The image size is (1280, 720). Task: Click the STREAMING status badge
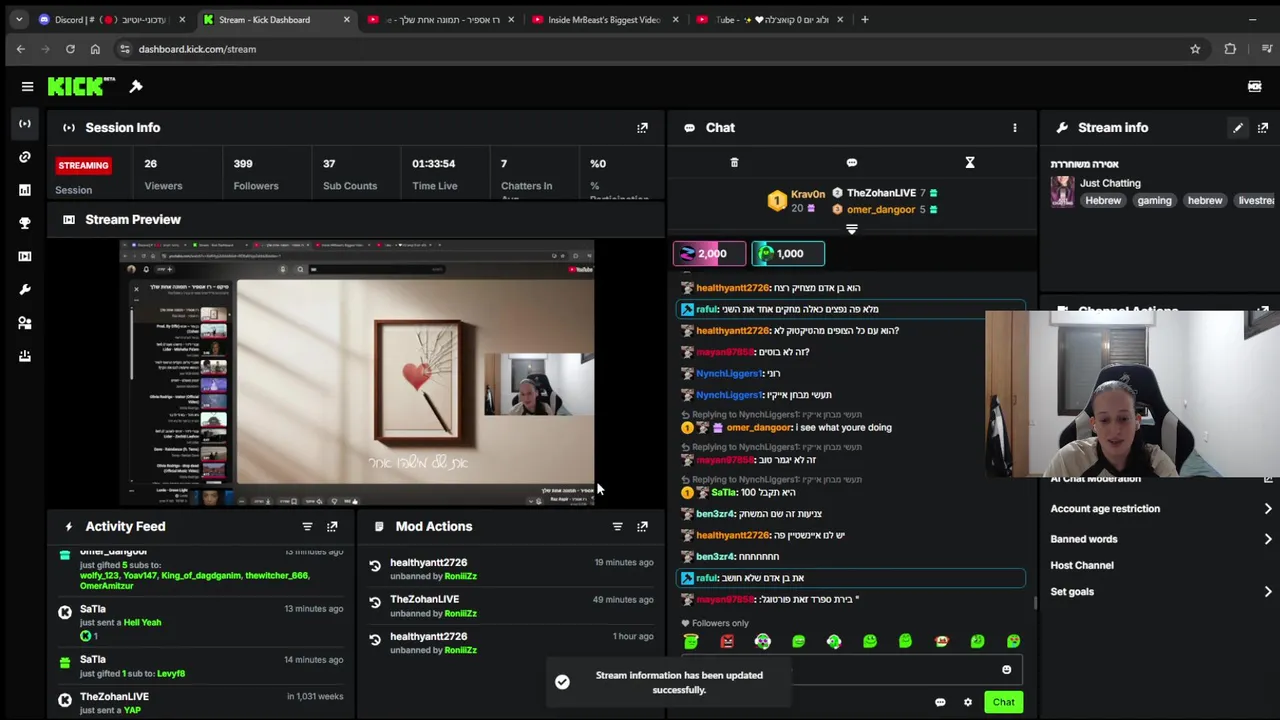[83, 166]
